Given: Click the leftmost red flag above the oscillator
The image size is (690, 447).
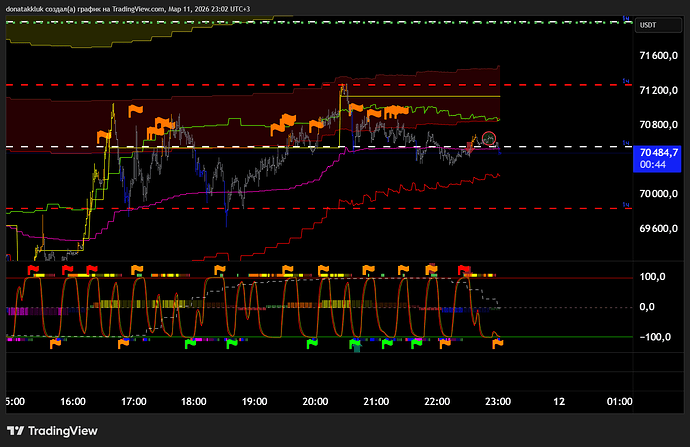Looking at the screenshot, I should (x=32, y=270).
